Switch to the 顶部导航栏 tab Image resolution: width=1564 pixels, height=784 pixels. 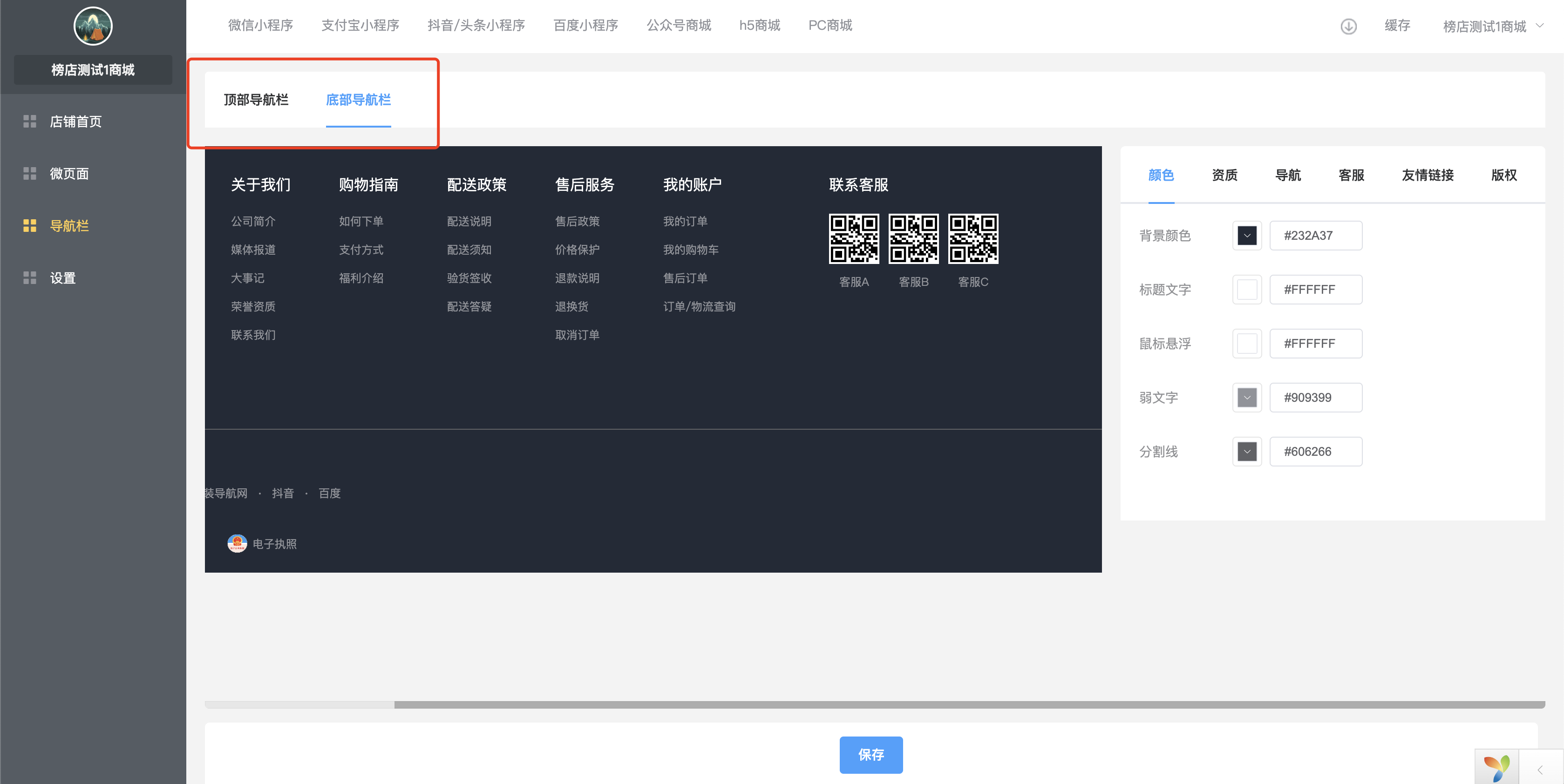tap(256, 100)
